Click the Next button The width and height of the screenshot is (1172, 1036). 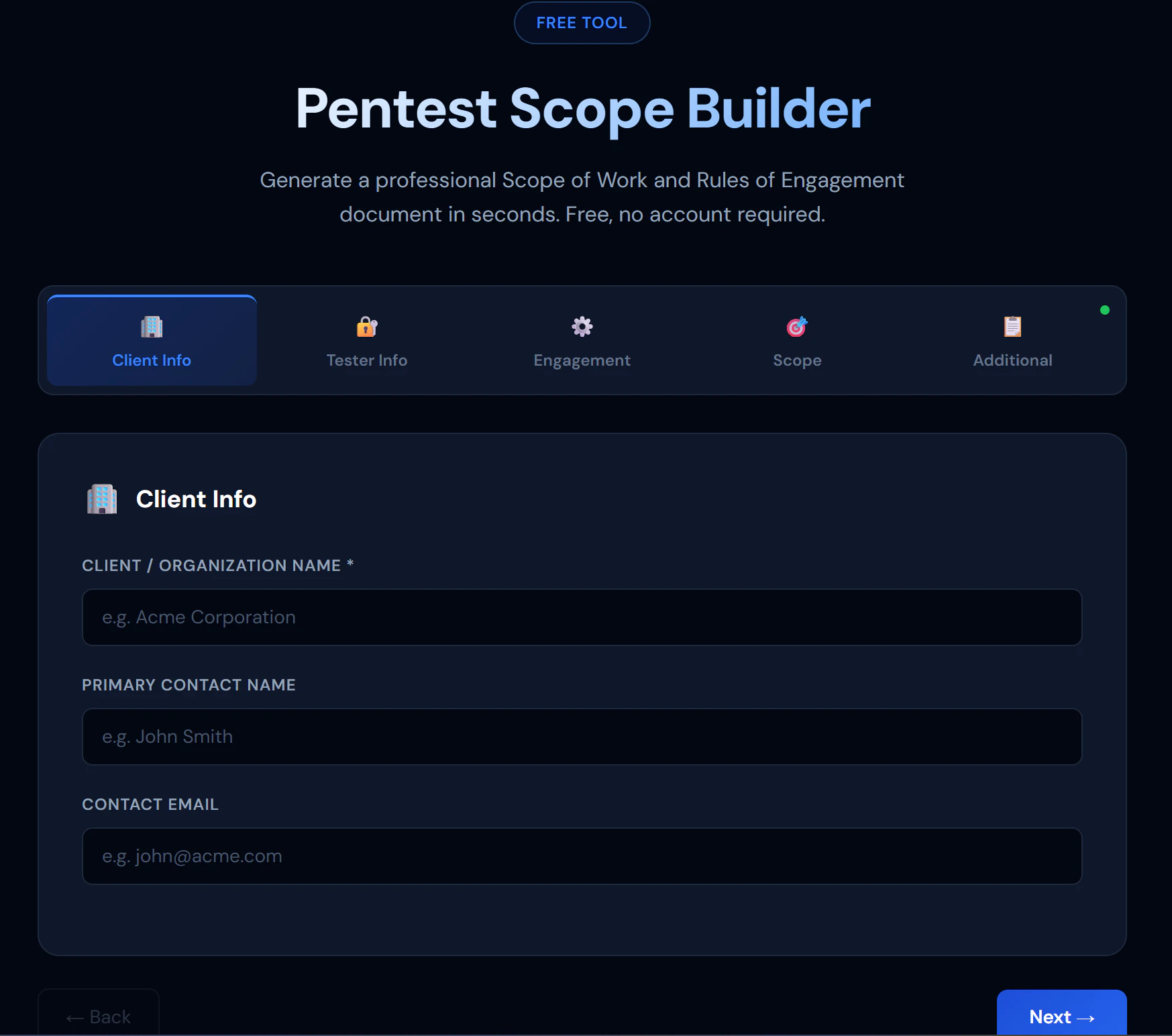(1061, 1013)
